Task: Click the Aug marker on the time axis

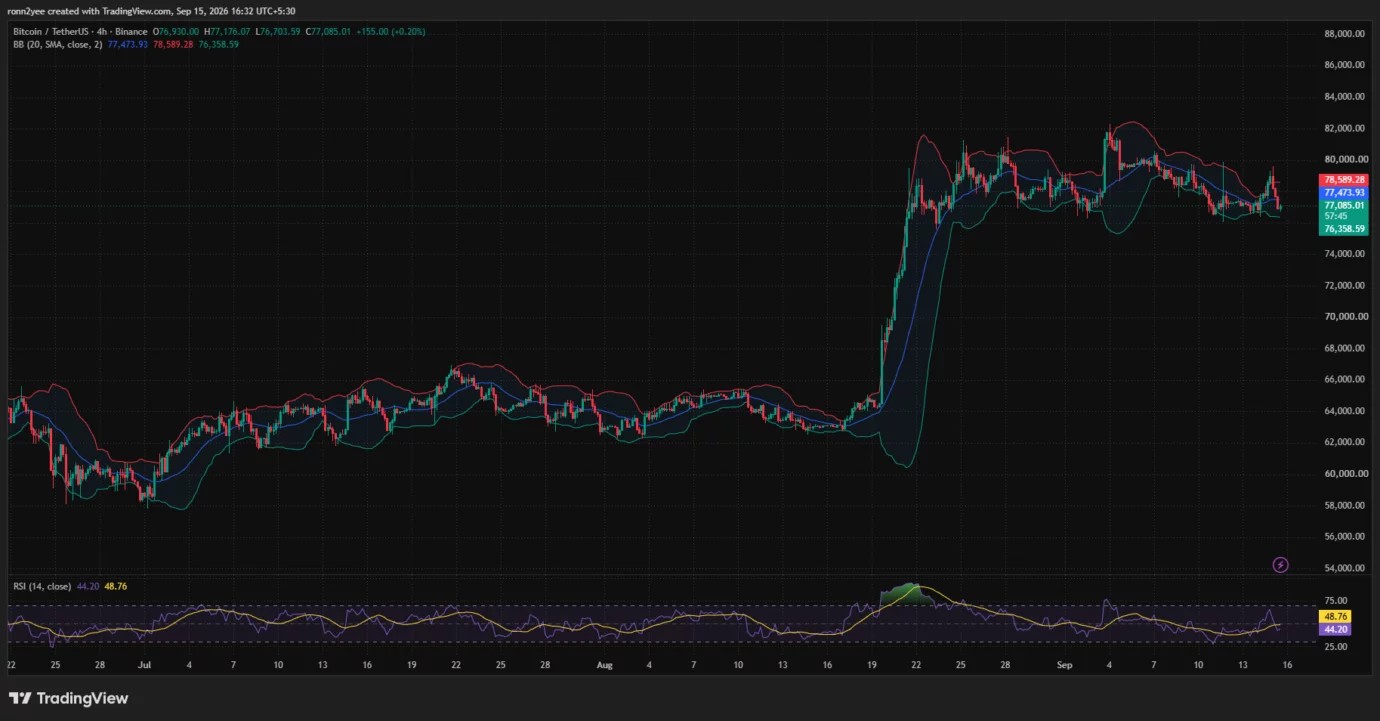Action: tap(603, 664)
